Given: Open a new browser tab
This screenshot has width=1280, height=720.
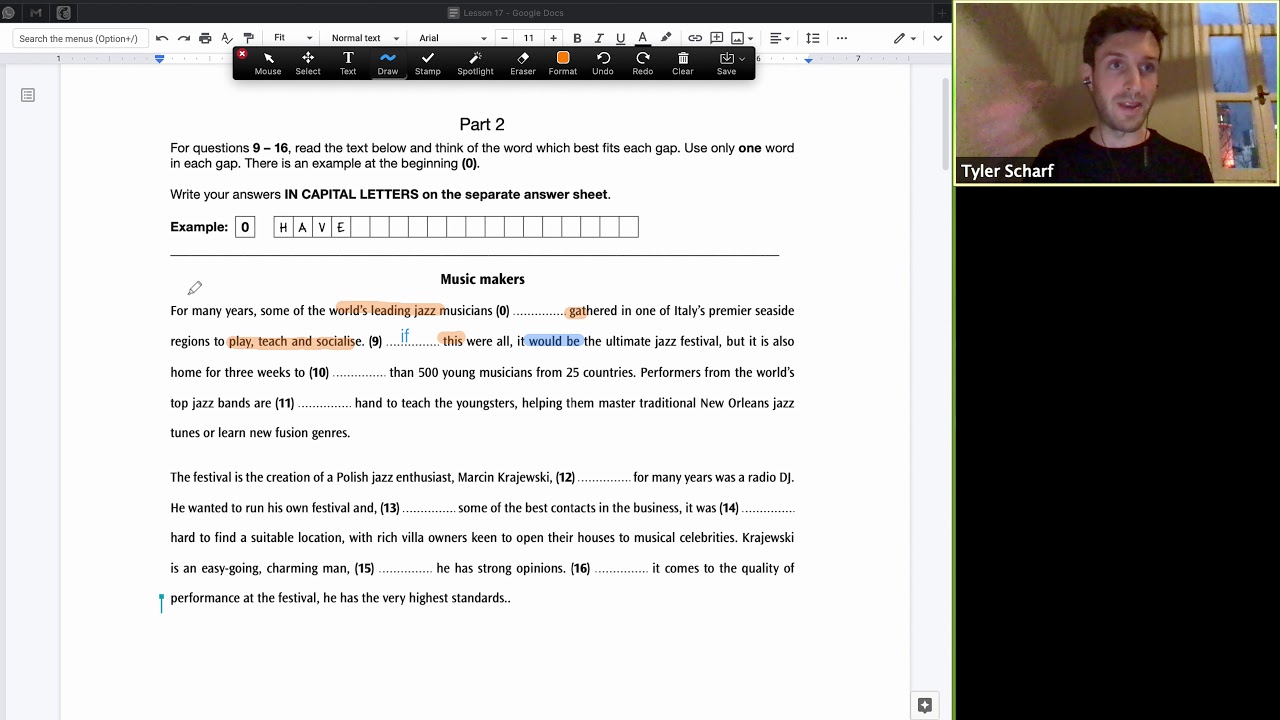Looking at the screenshot, I should point(941,13).
